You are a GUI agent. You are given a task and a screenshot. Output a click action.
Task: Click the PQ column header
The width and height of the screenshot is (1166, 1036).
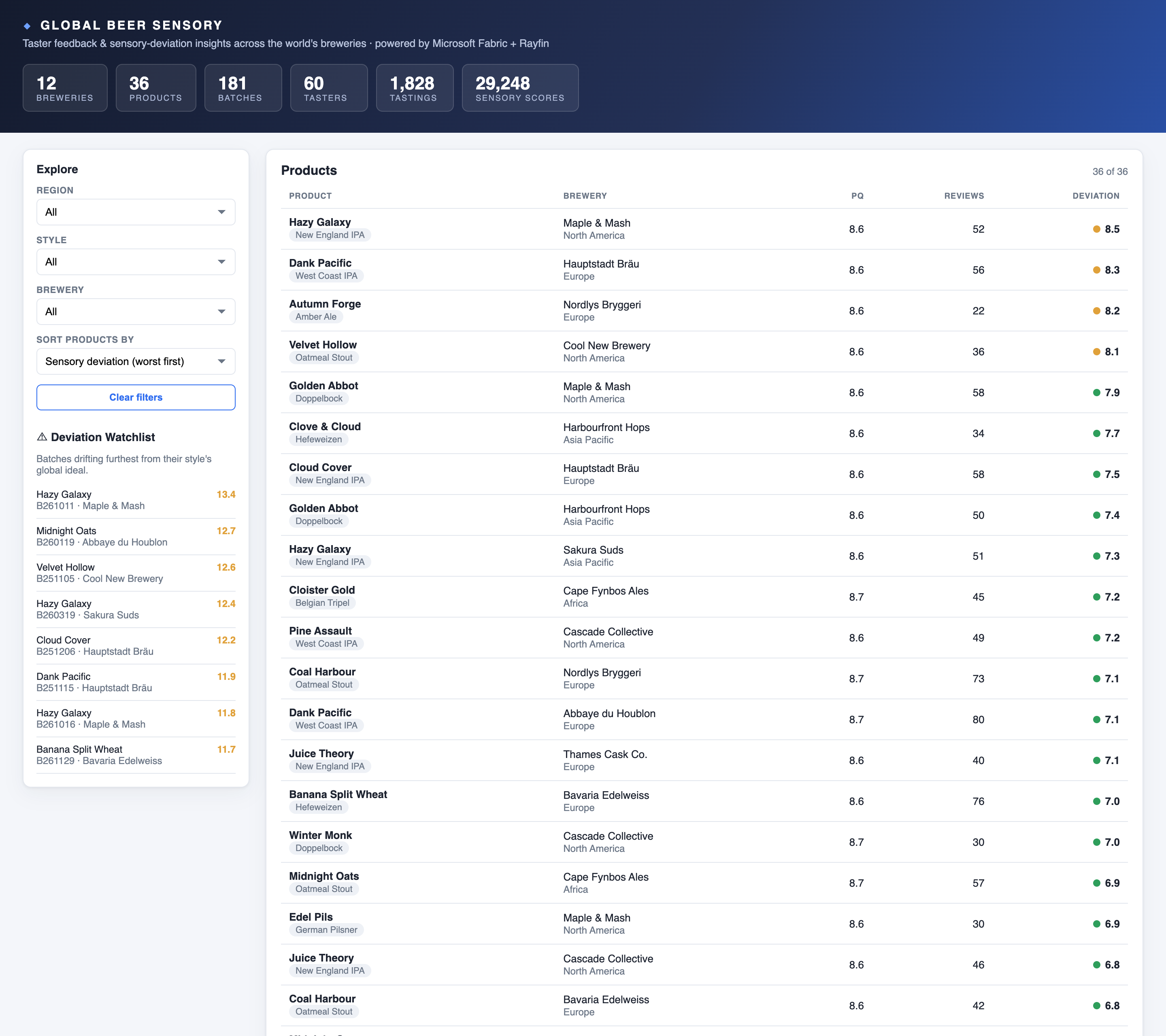coord(857,195)
